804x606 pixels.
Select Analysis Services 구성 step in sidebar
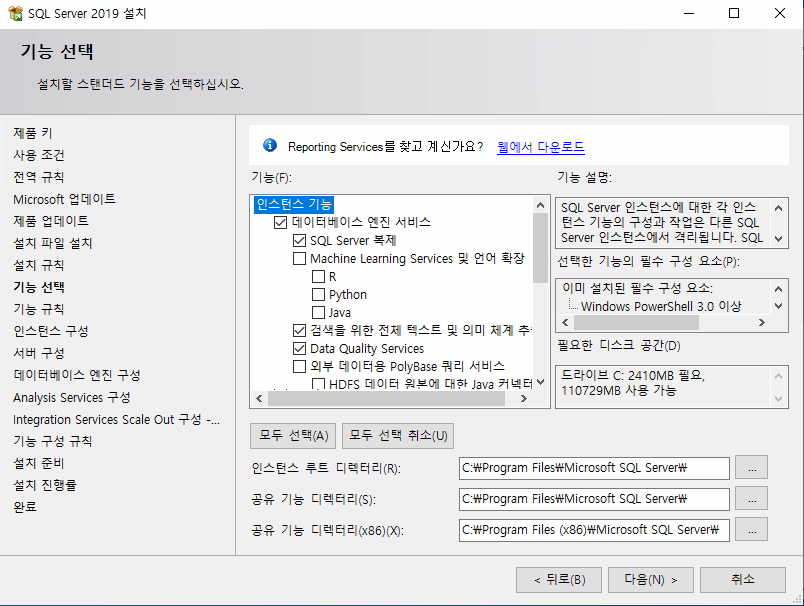[72, 397]
